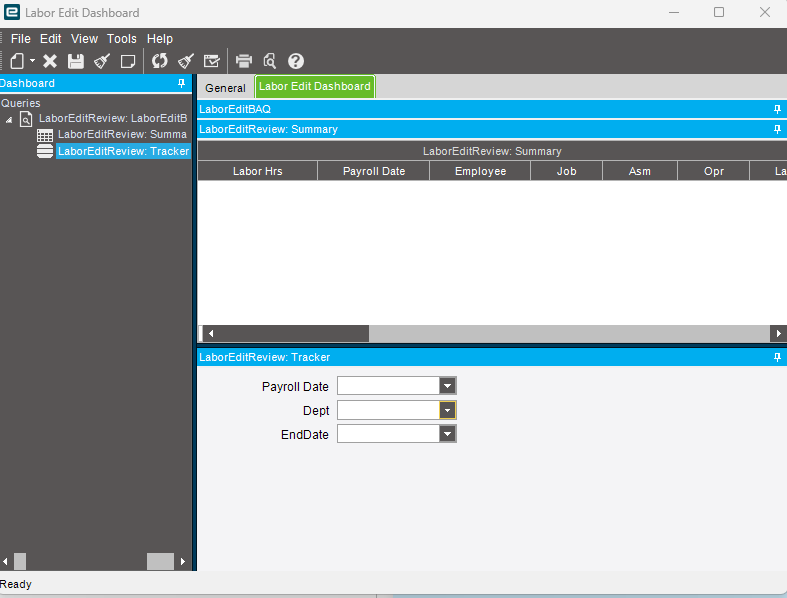Screen dimensions: 787x598
Task: Click into the Dept input field
Action: click(x=388, y=410)
